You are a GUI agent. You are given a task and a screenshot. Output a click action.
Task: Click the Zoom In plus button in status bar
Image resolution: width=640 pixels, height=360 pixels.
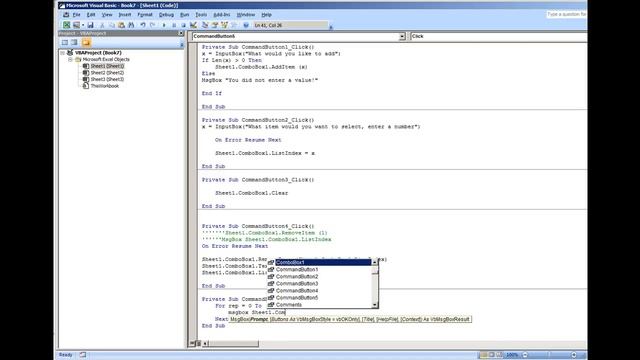573,355
